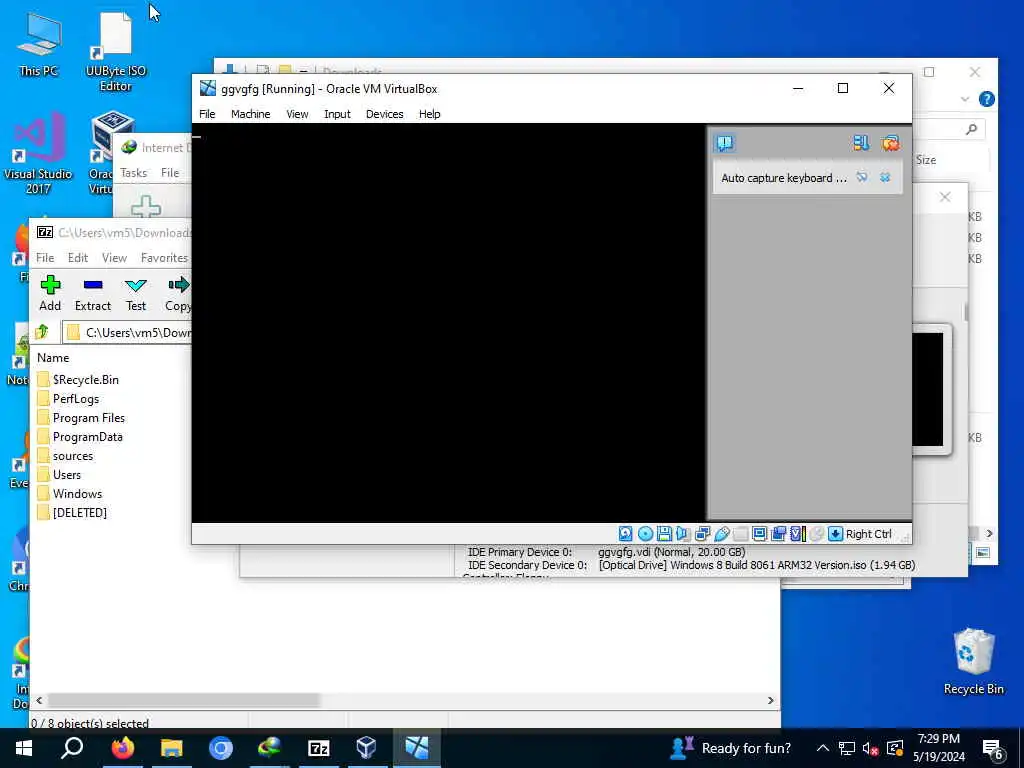This screenshot has width=1024, height=768.
Task: Click the Copy button in 7-Zip
Action: [x=178, y=293]
